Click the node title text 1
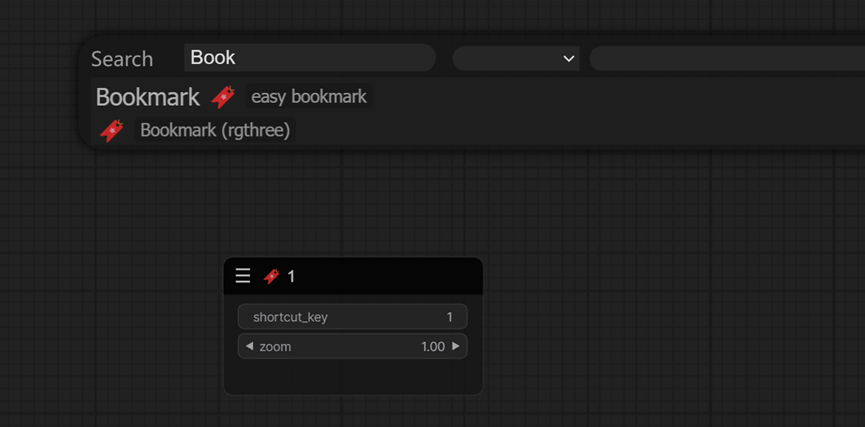This screenshot has width=865, height=427. click(x=291, y=276)
